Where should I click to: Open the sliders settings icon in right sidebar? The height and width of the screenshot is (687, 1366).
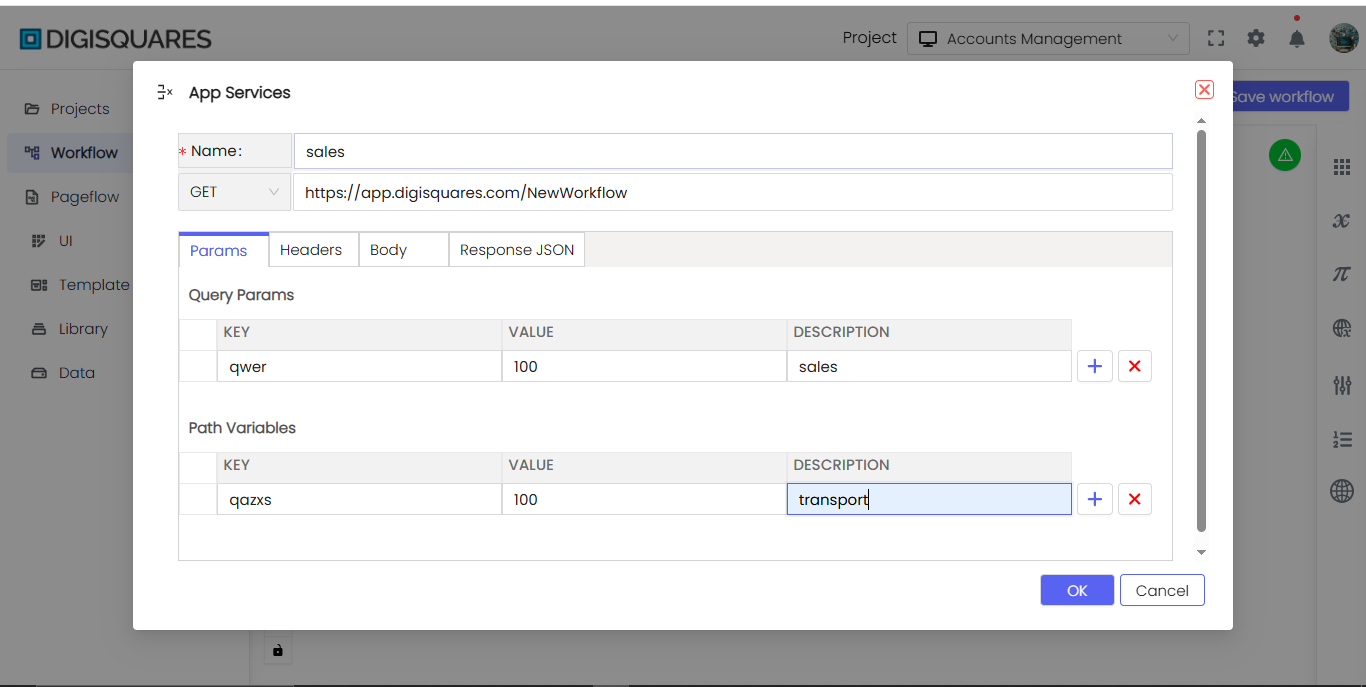point(1342,384)
